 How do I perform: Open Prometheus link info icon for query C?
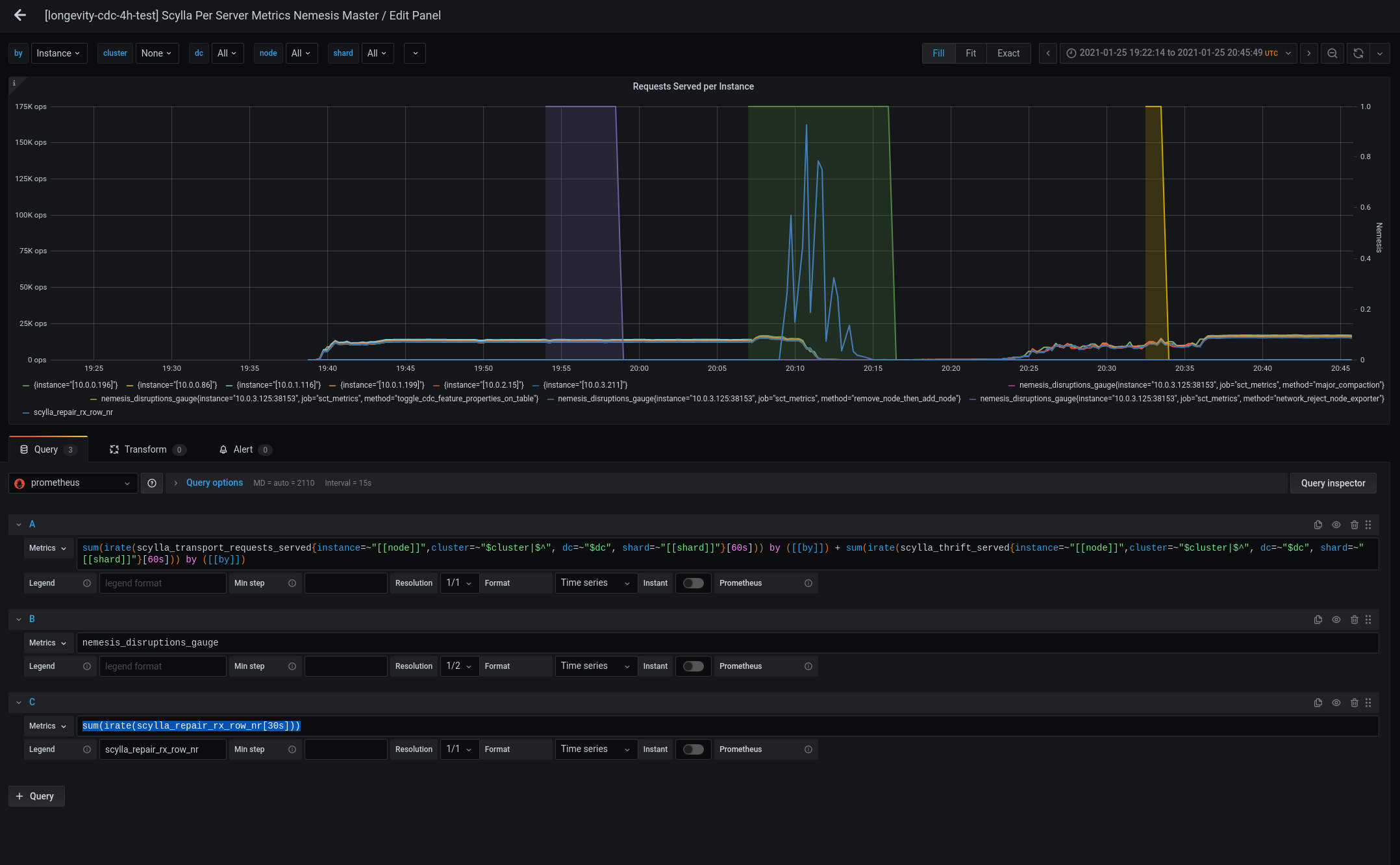(808, 749)
